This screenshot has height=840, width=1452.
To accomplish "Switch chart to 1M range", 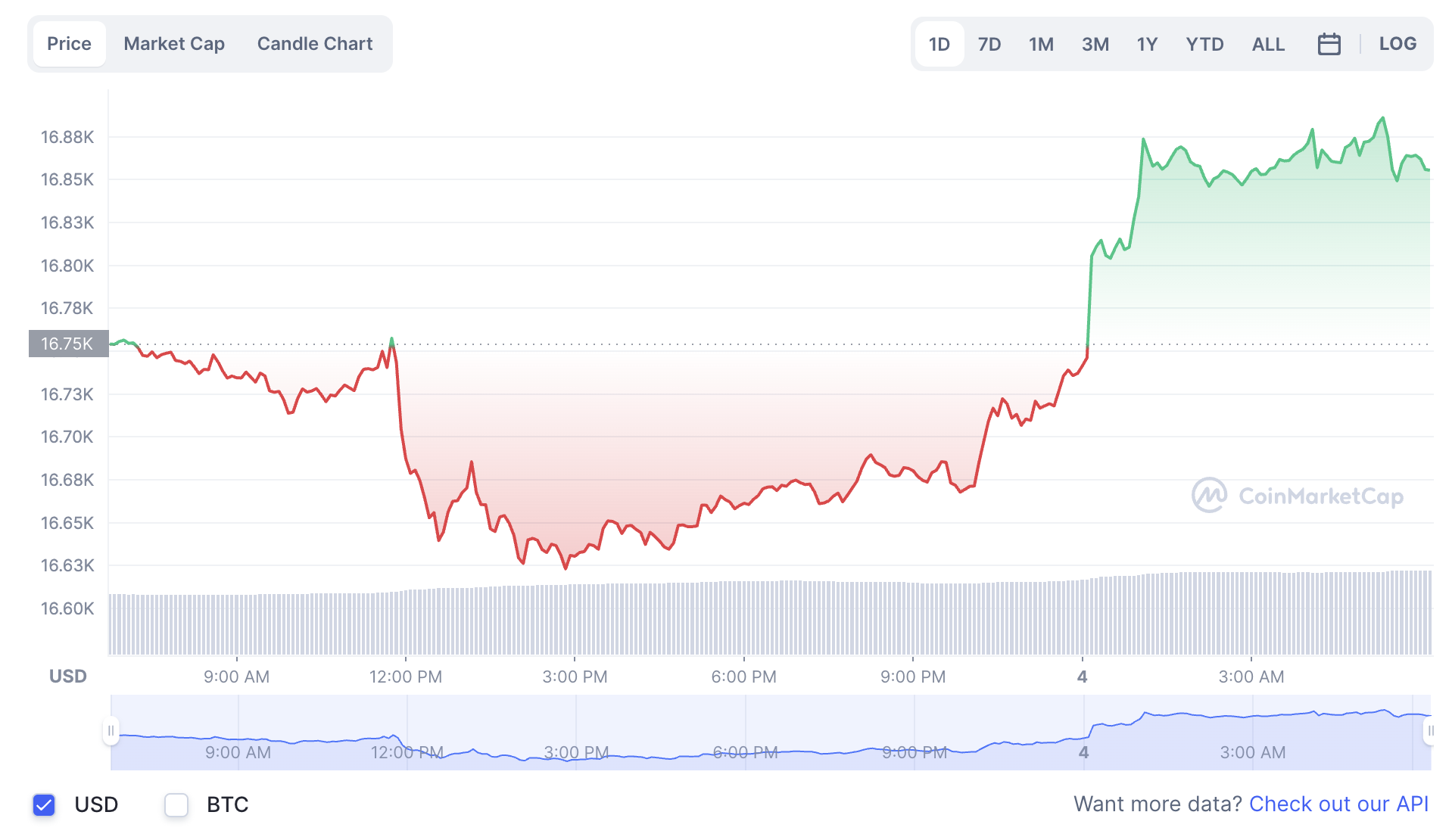I will (1041, 44).
